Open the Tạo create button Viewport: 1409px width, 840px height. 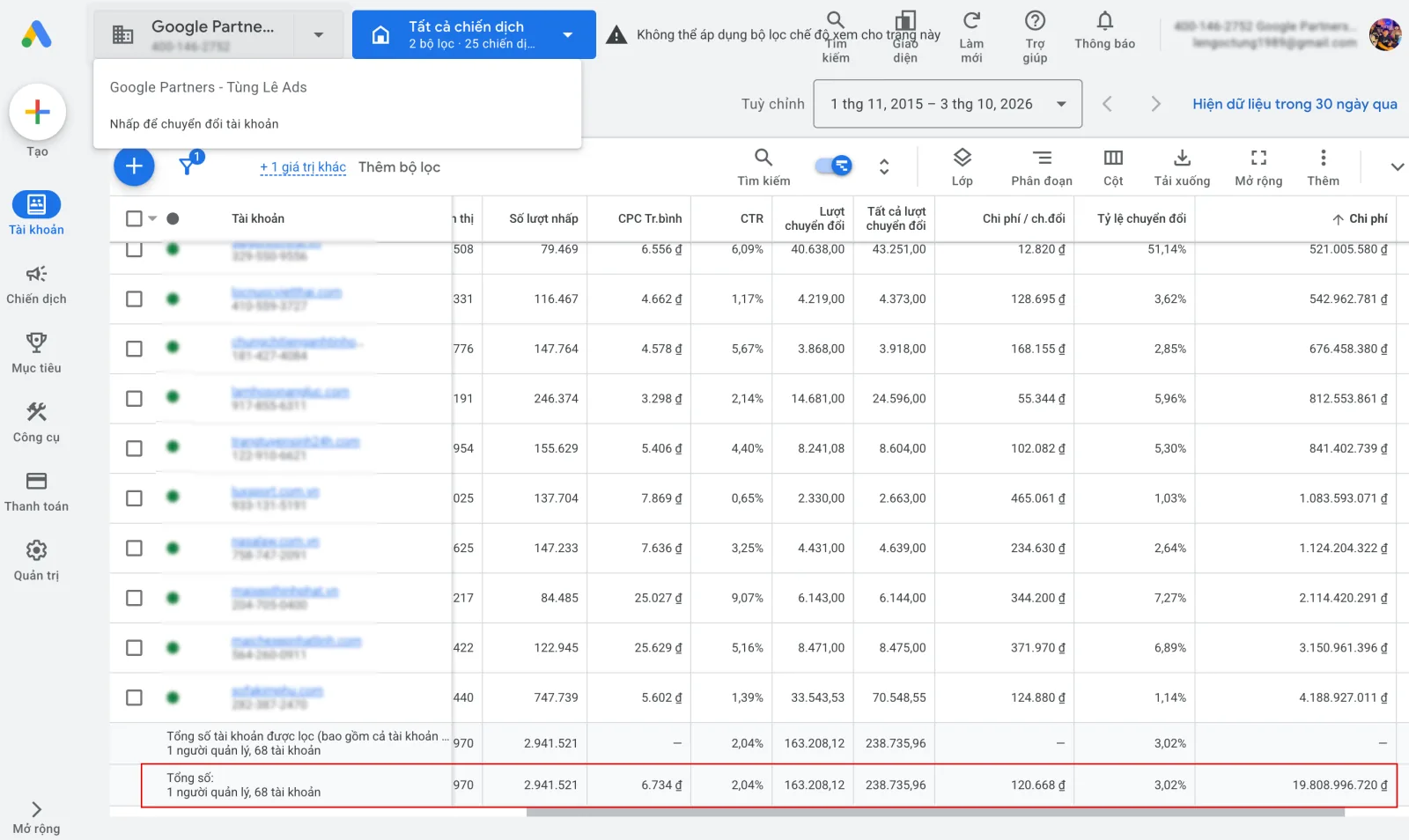37,112
